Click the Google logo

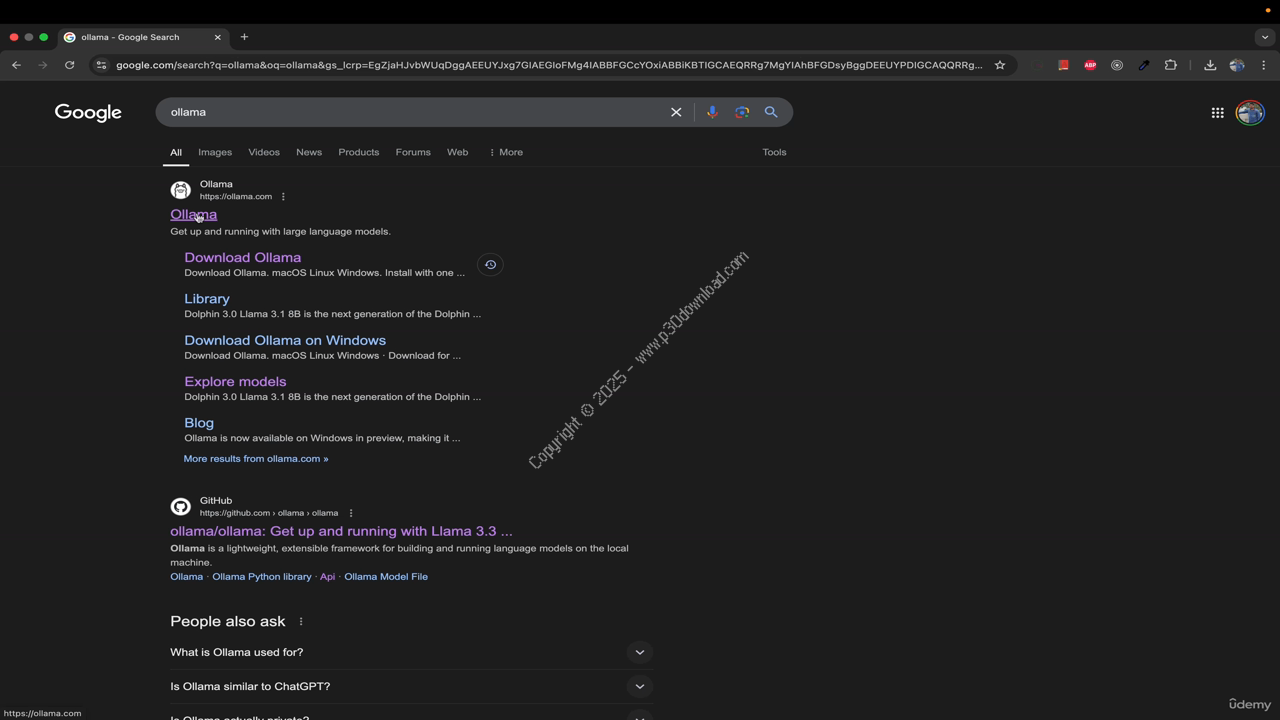(x=88, y=113)
